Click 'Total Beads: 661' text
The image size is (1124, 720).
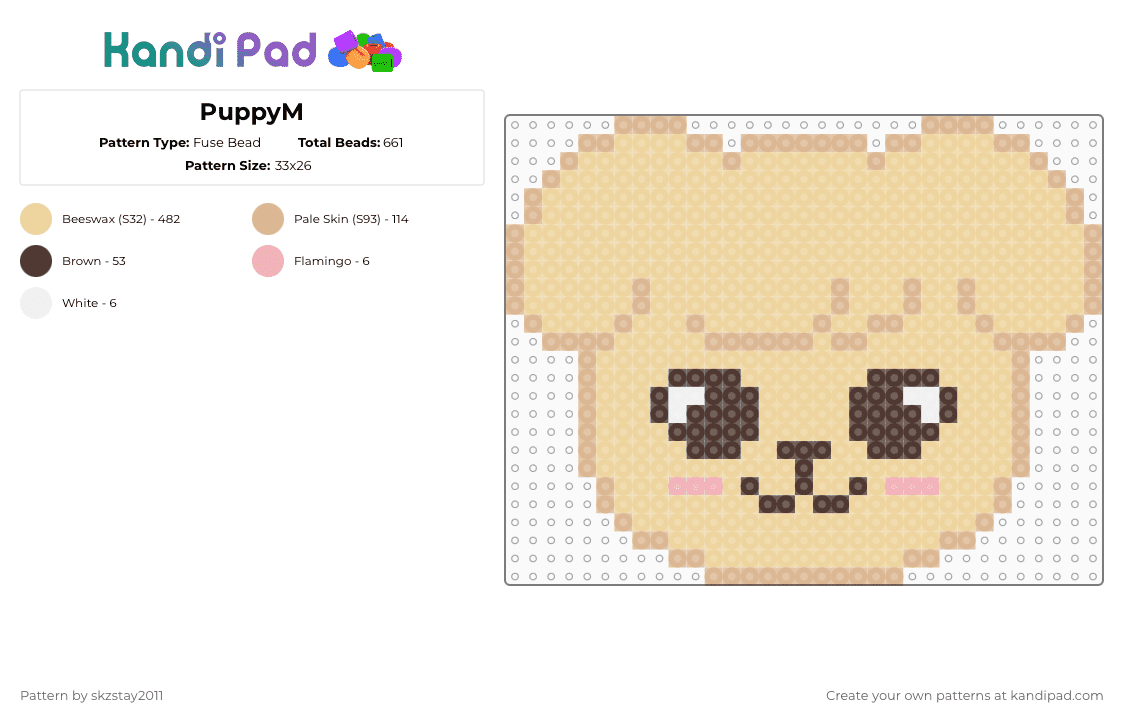click(x=351, y=143)
